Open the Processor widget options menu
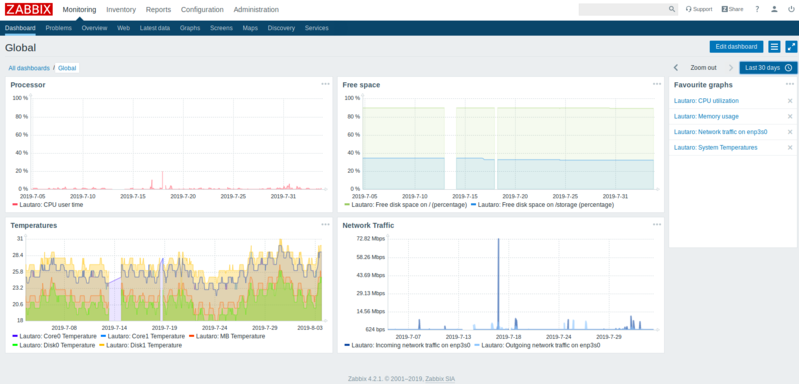This screenshot has height=384, width=799. point(325,84)
